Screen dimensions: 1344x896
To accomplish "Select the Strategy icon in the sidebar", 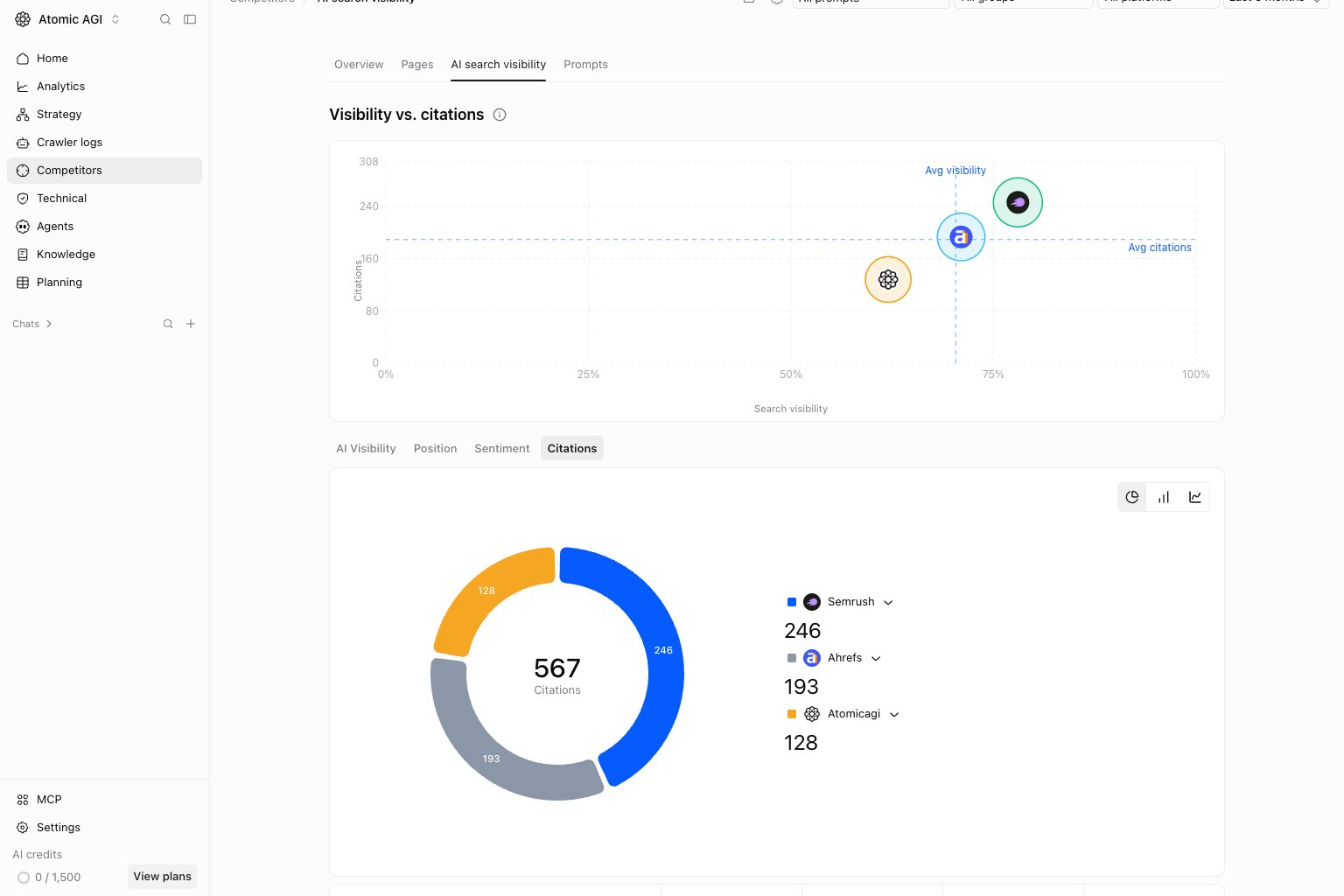I will click(x=23, y=115).
